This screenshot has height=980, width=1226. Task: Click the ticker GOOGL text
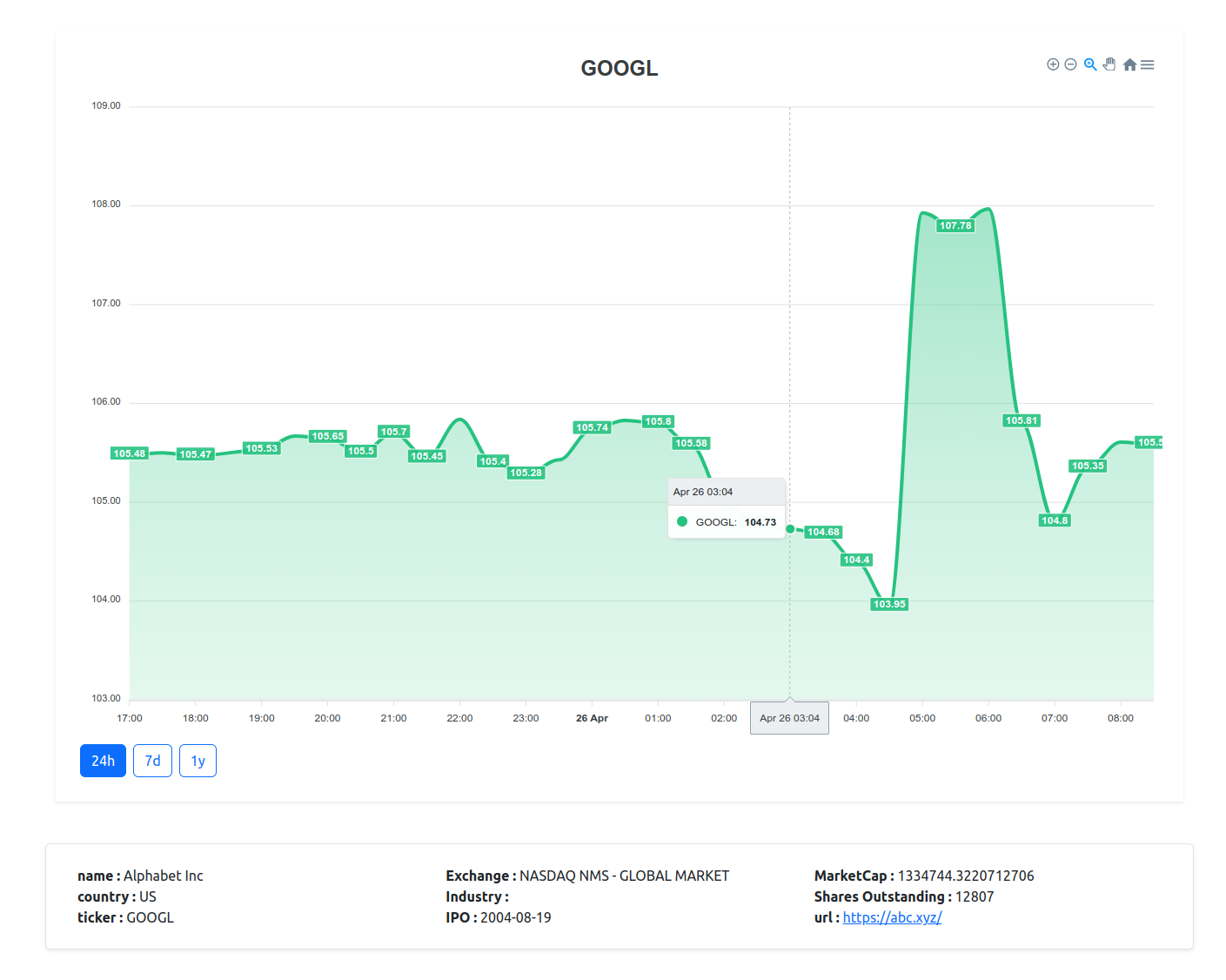(150, 917)
